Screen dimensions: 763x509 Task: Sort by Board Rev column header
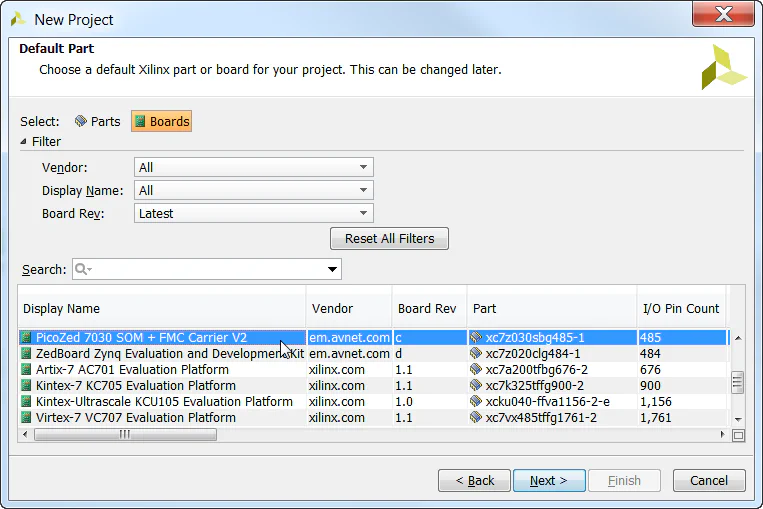pos(430,309)
